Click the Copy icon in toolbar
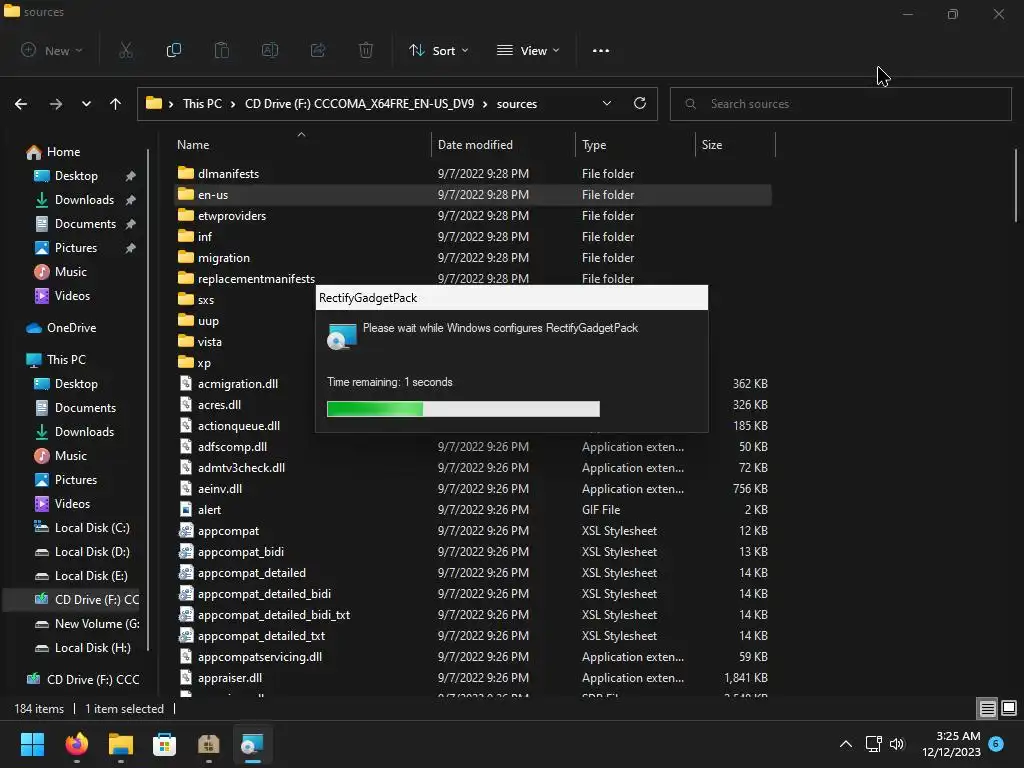Viewport: 1024px width, 768px height. coord(174,50)
